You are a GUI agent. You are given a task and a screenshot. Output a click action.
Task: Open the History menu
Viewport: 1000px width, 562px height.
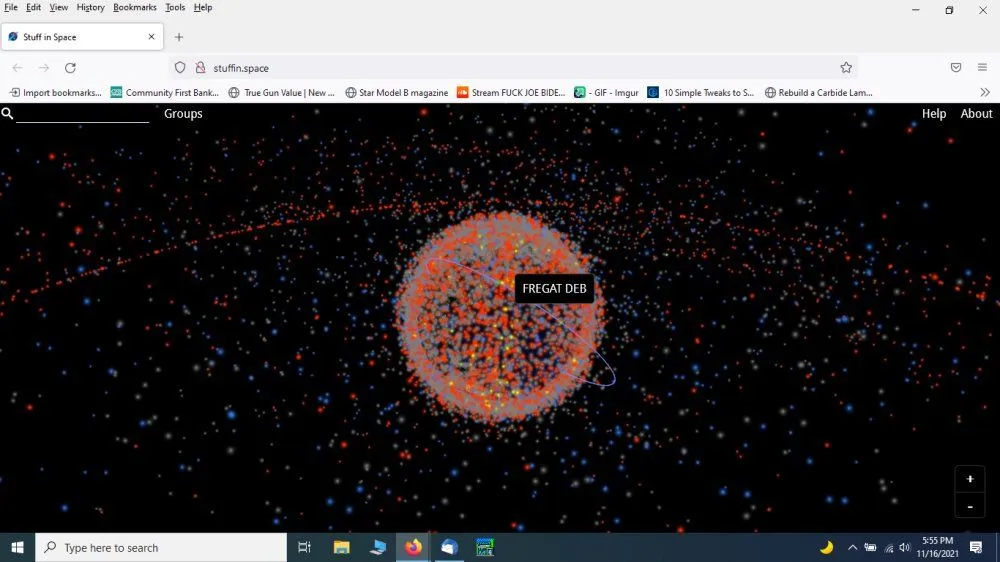pyautogui.click(x=91, y=8)
